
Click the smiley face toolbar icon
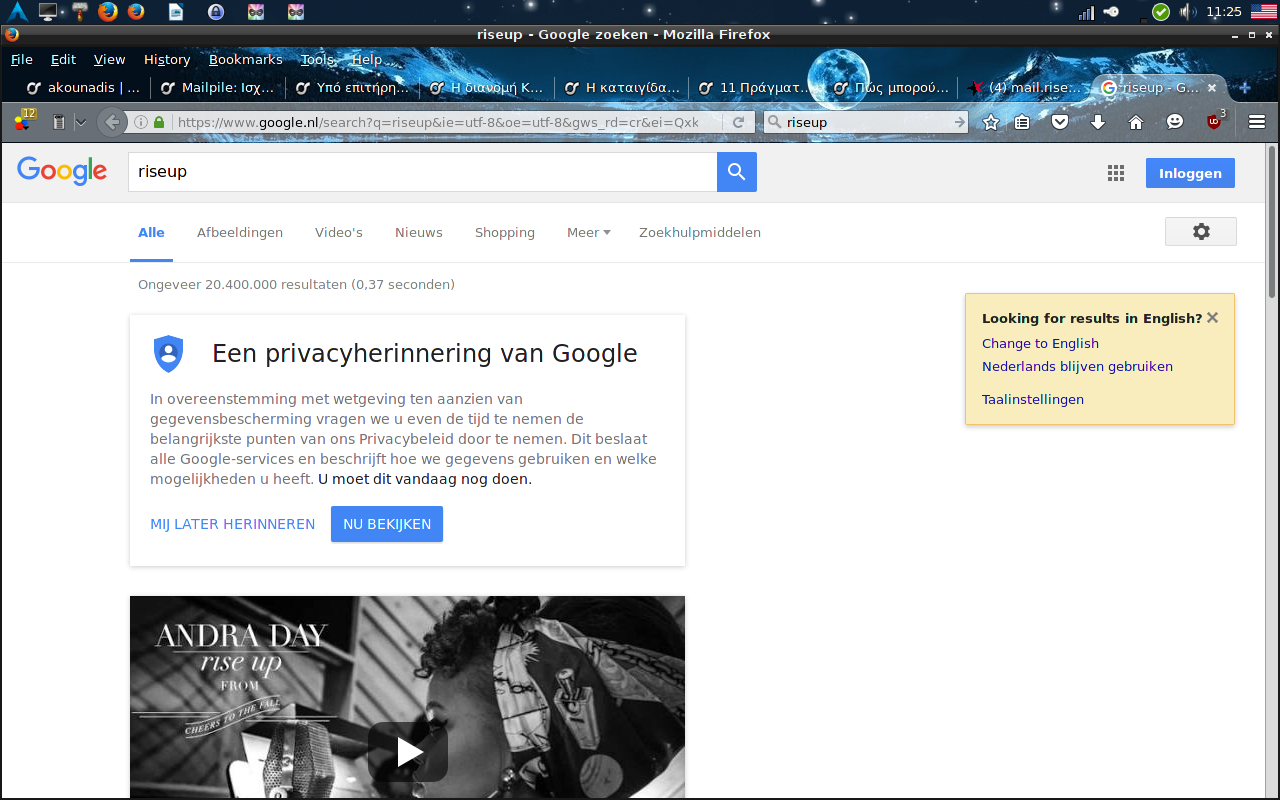[x=1175, y=122]
